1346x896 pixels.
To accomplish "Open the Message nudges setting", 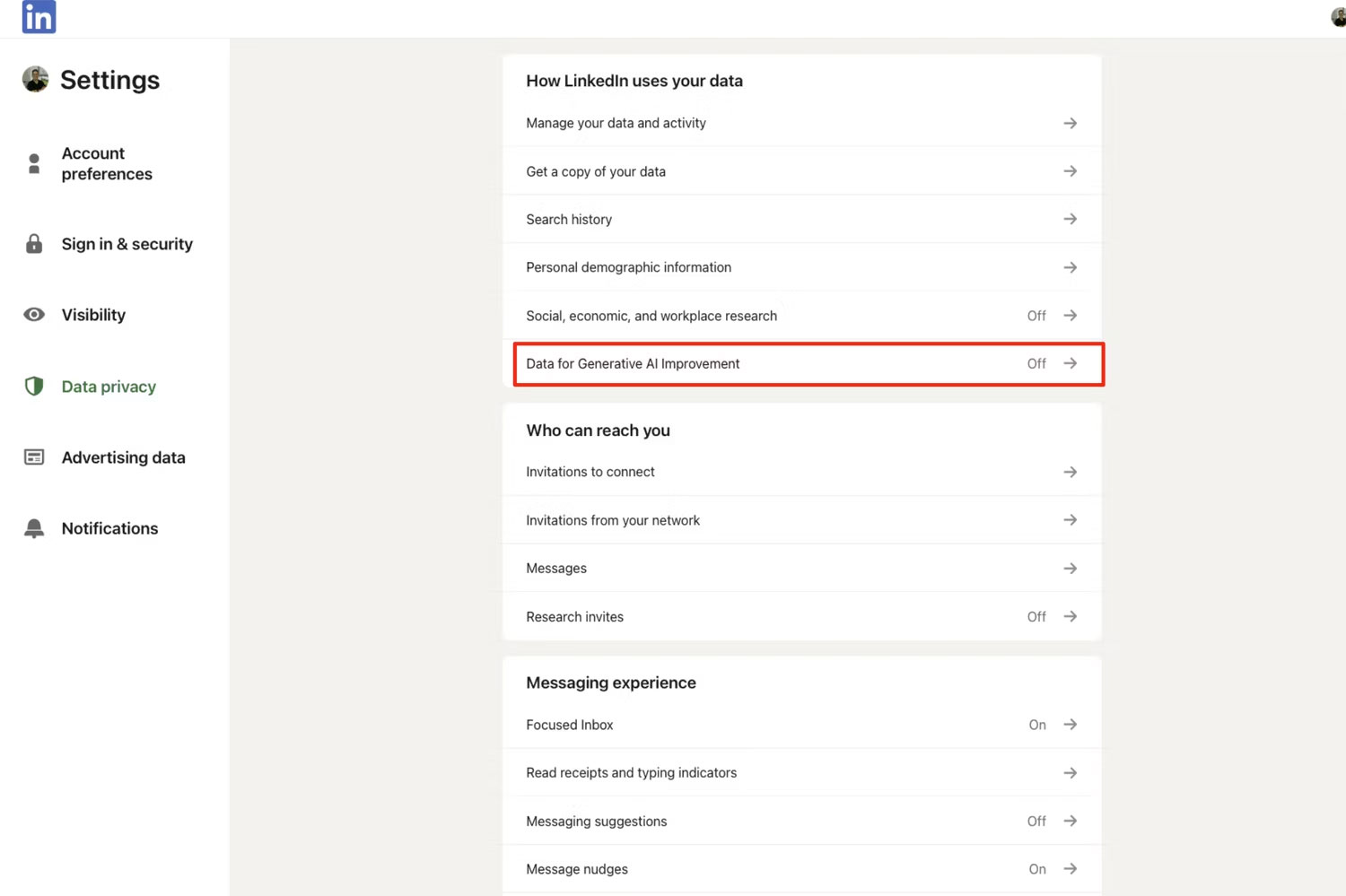I will pyautogui.click(x=801, y=869).
